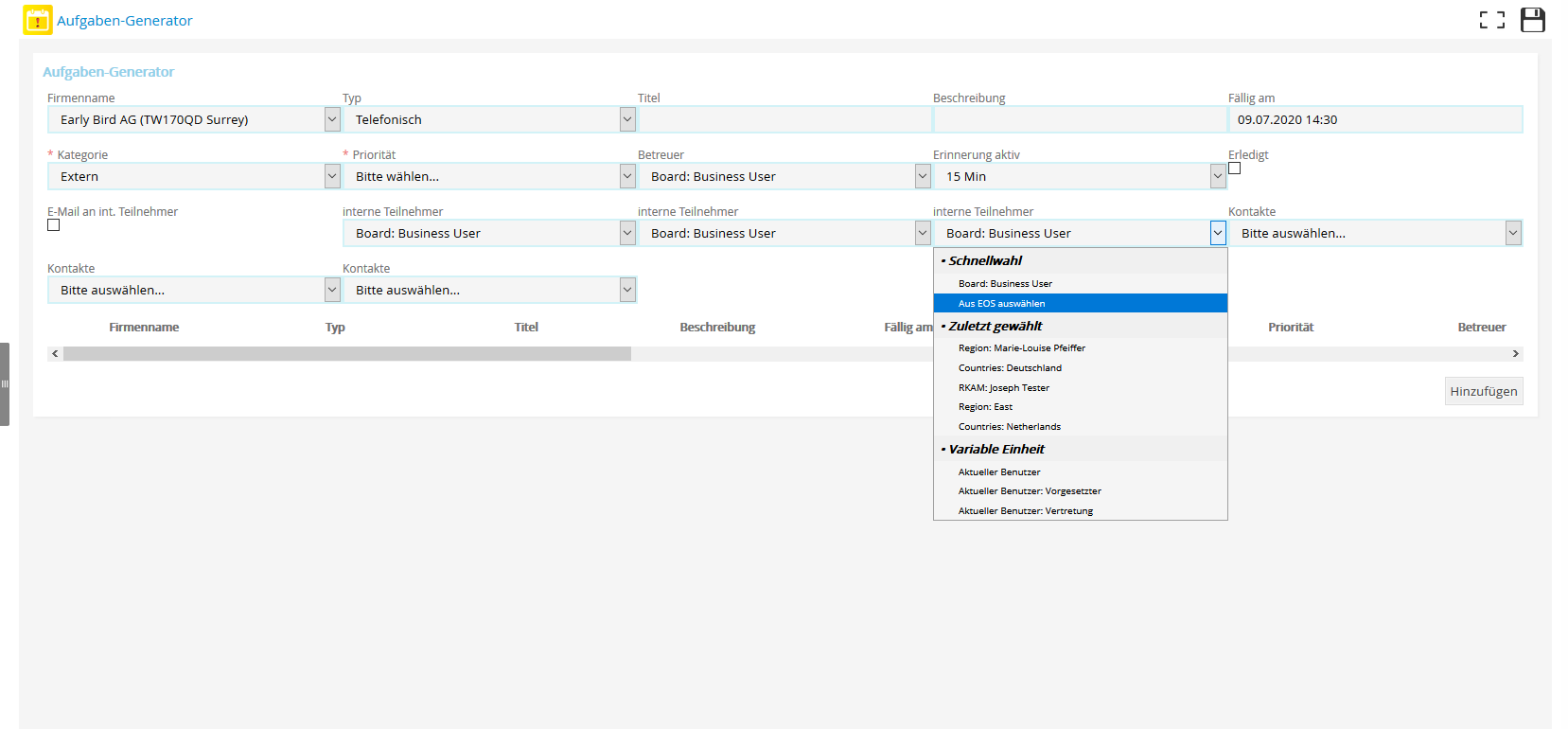
Task: Click the yellow Aufgaben-Generator calendar icon
Action: (37, 20)
